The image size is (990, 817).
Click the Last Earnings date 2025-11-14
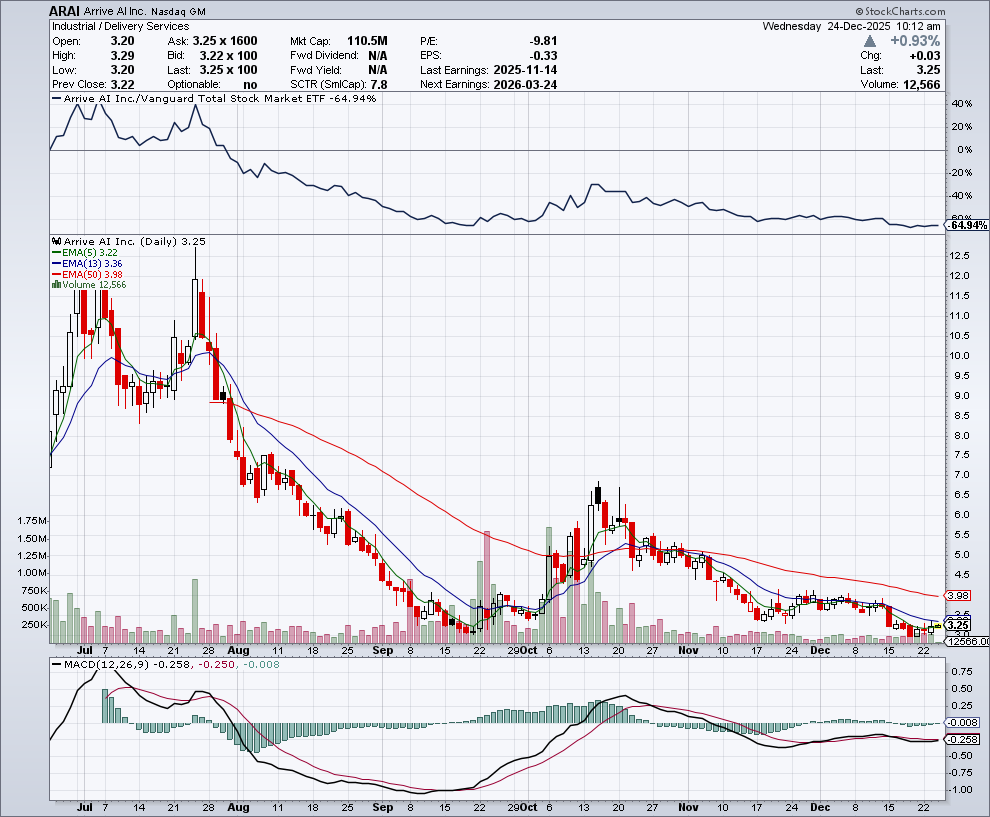coord(525,70)
